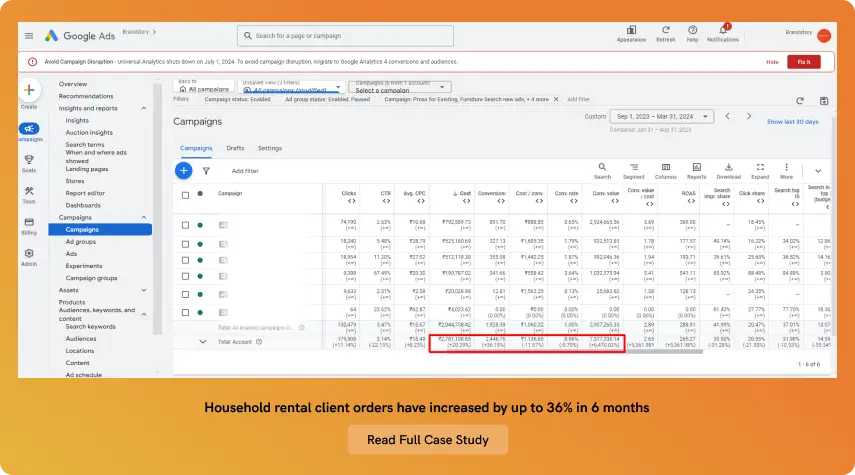Open the hamburger main menu
The image size is (855, 475).
(x=29, y=36)
